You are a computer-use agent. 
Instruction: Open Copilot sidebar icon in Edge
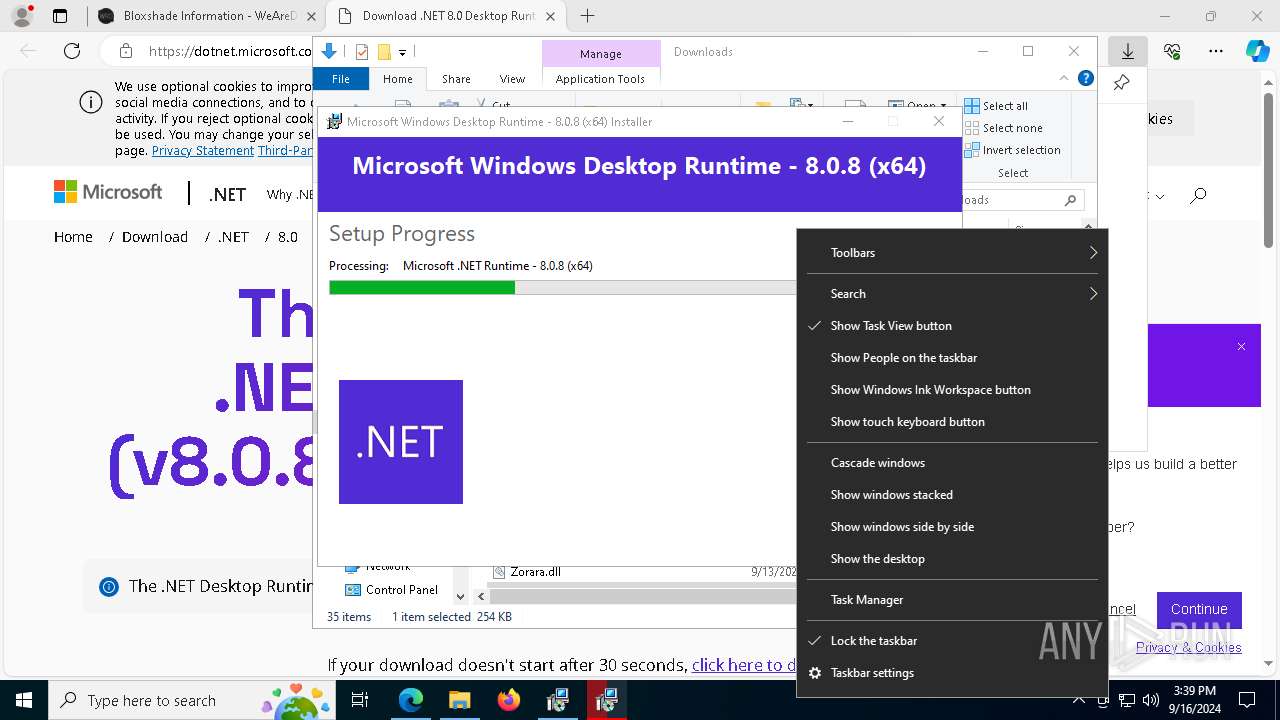pos(1257,51)
